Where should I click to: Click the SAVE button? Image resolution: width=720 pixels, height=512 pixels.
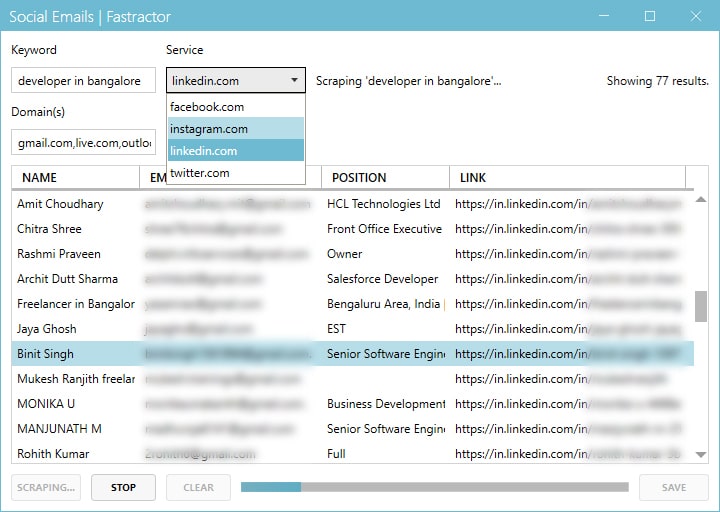674,487
